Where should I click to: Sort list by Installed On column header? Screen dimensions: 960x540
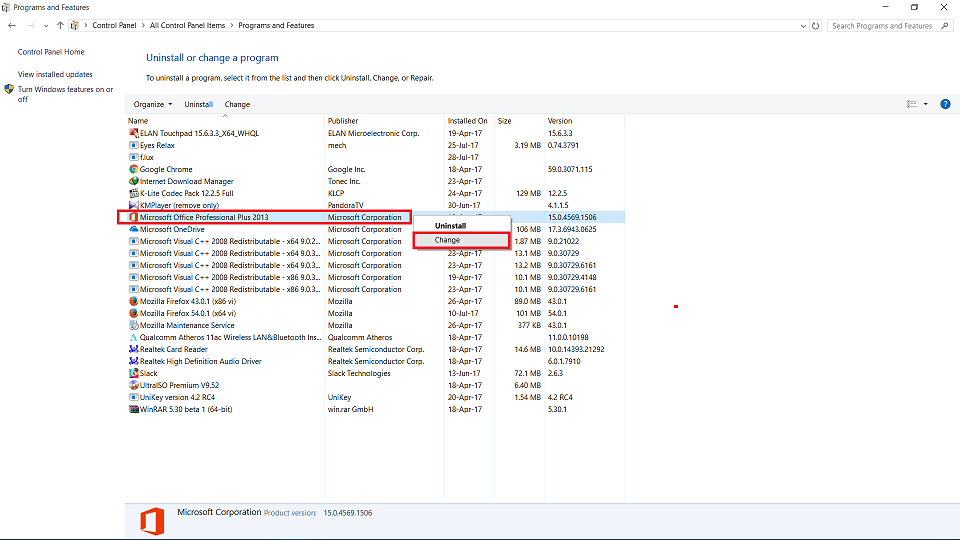pos(468,121)
